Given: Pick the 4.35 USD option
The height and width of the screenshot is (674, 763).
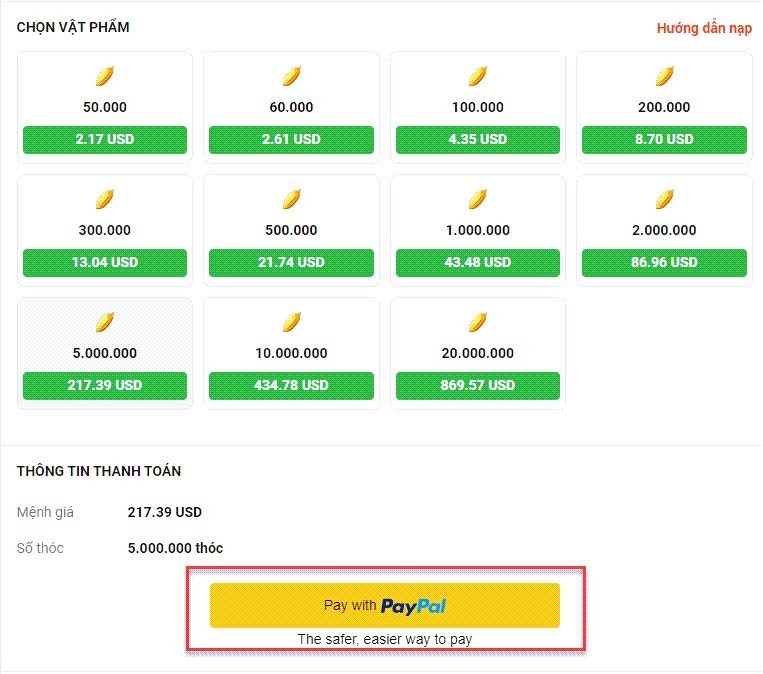Looking at the screenshot, I should coord(478,140).
